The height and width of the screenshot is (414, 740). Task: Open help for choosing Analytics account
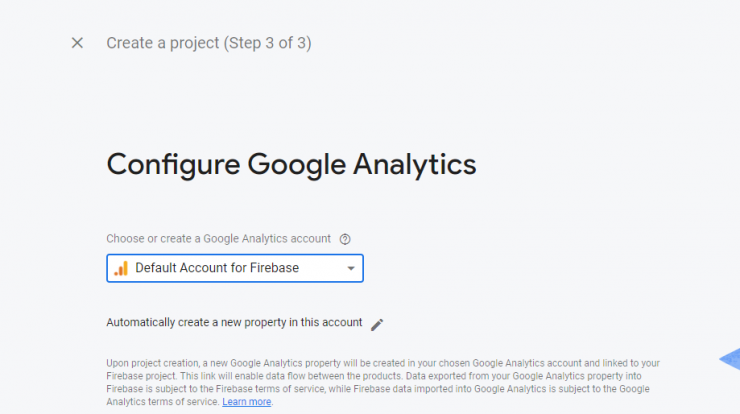point(345,239)
